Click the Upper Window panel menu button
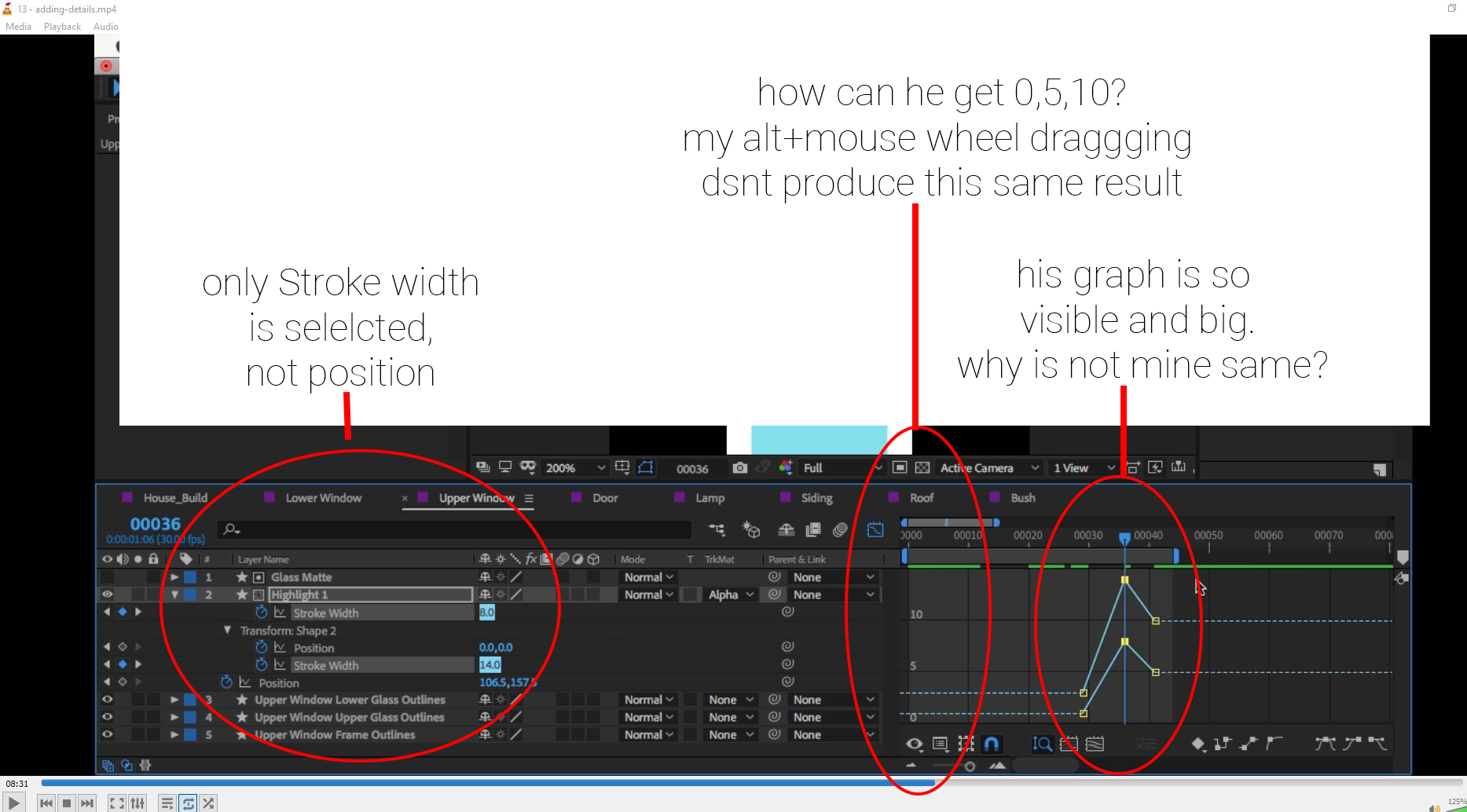This screenshot has height=812, width=1467. (530, 498)
